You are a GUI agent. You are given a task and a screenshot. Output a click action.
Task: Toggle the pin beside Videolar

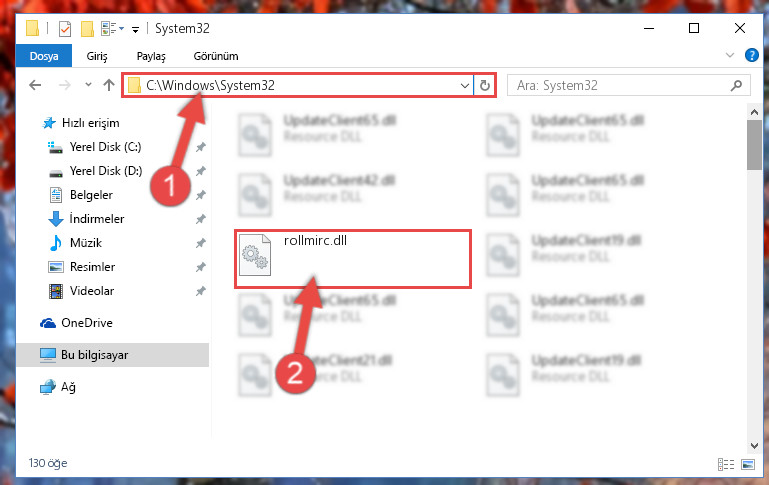tap(201, 291)
